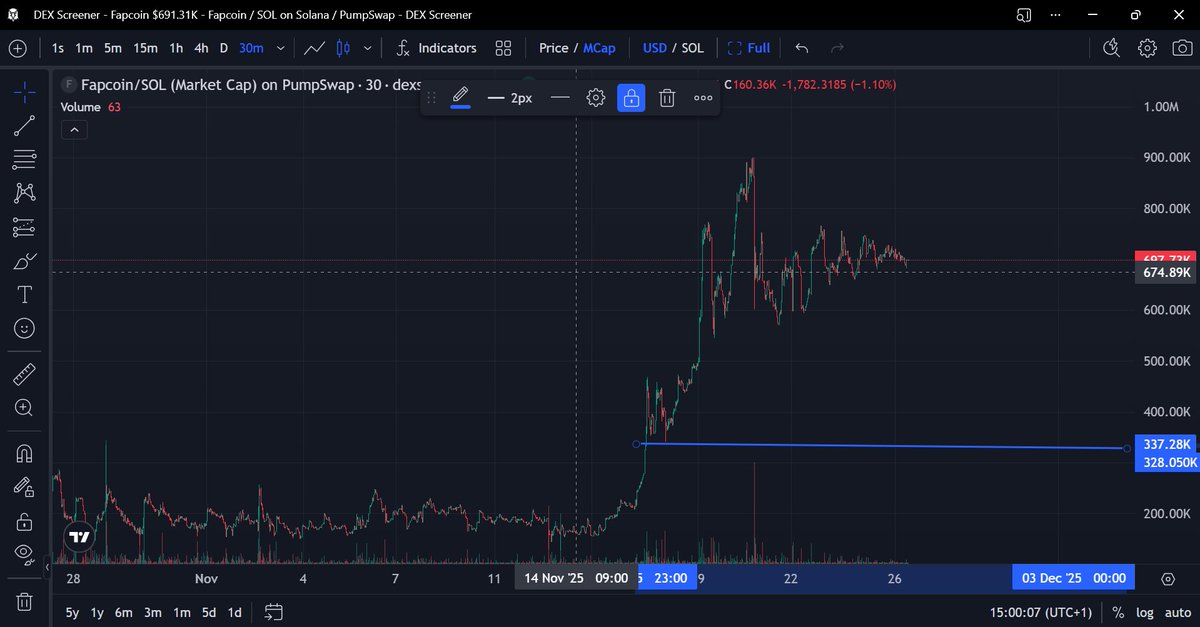
Task: Set date range to 5y
Action: coord(73,612)
